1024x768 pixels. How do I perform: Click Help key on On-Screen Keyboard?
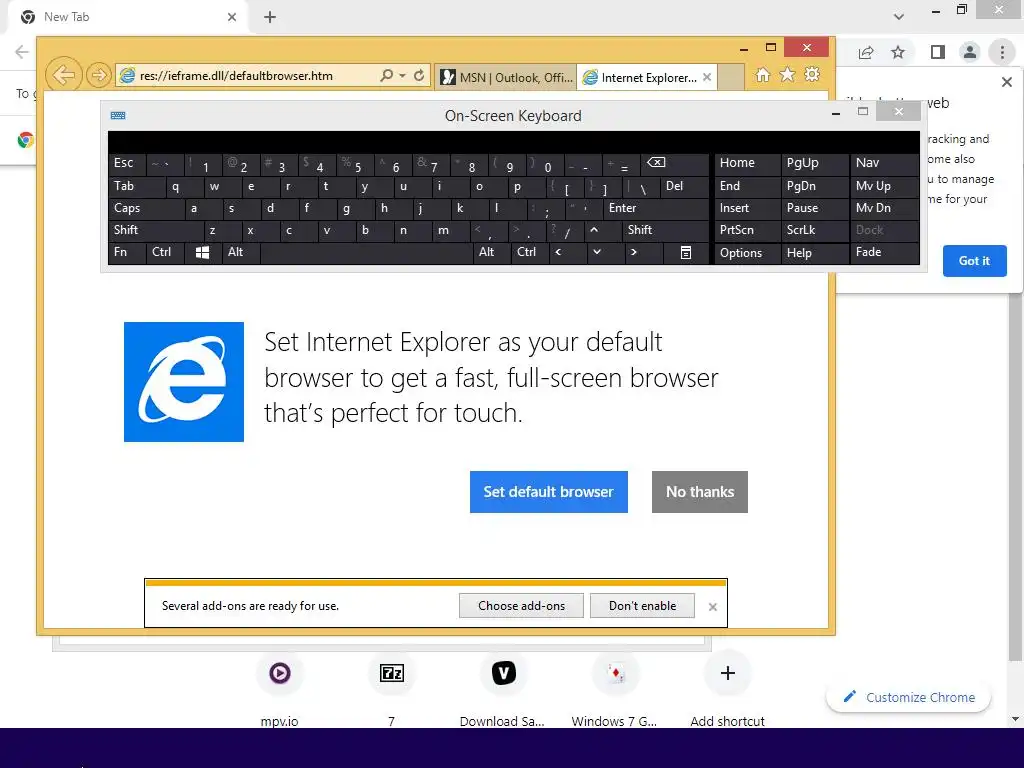[814, 253]
